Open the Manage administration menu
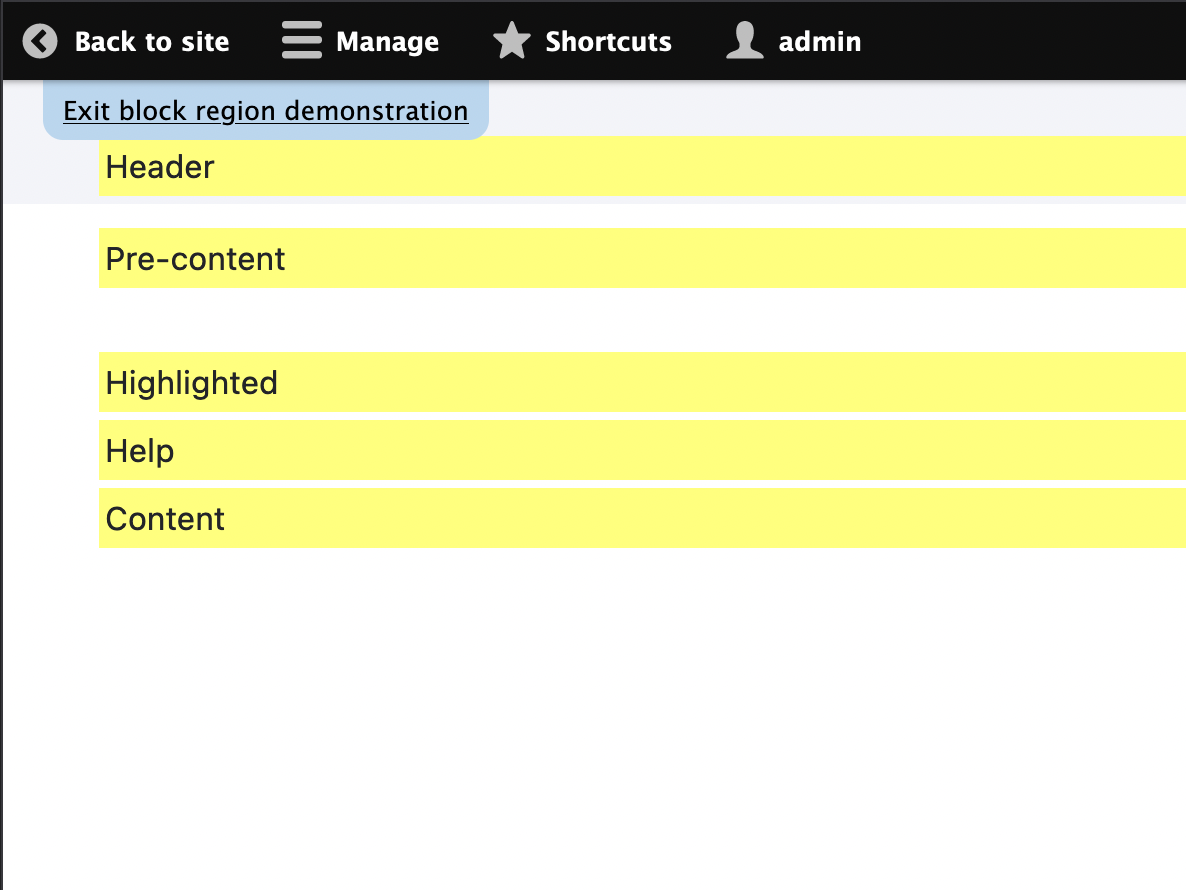The height and width of the screenshot is (890, 1186). tap(386, 41)
